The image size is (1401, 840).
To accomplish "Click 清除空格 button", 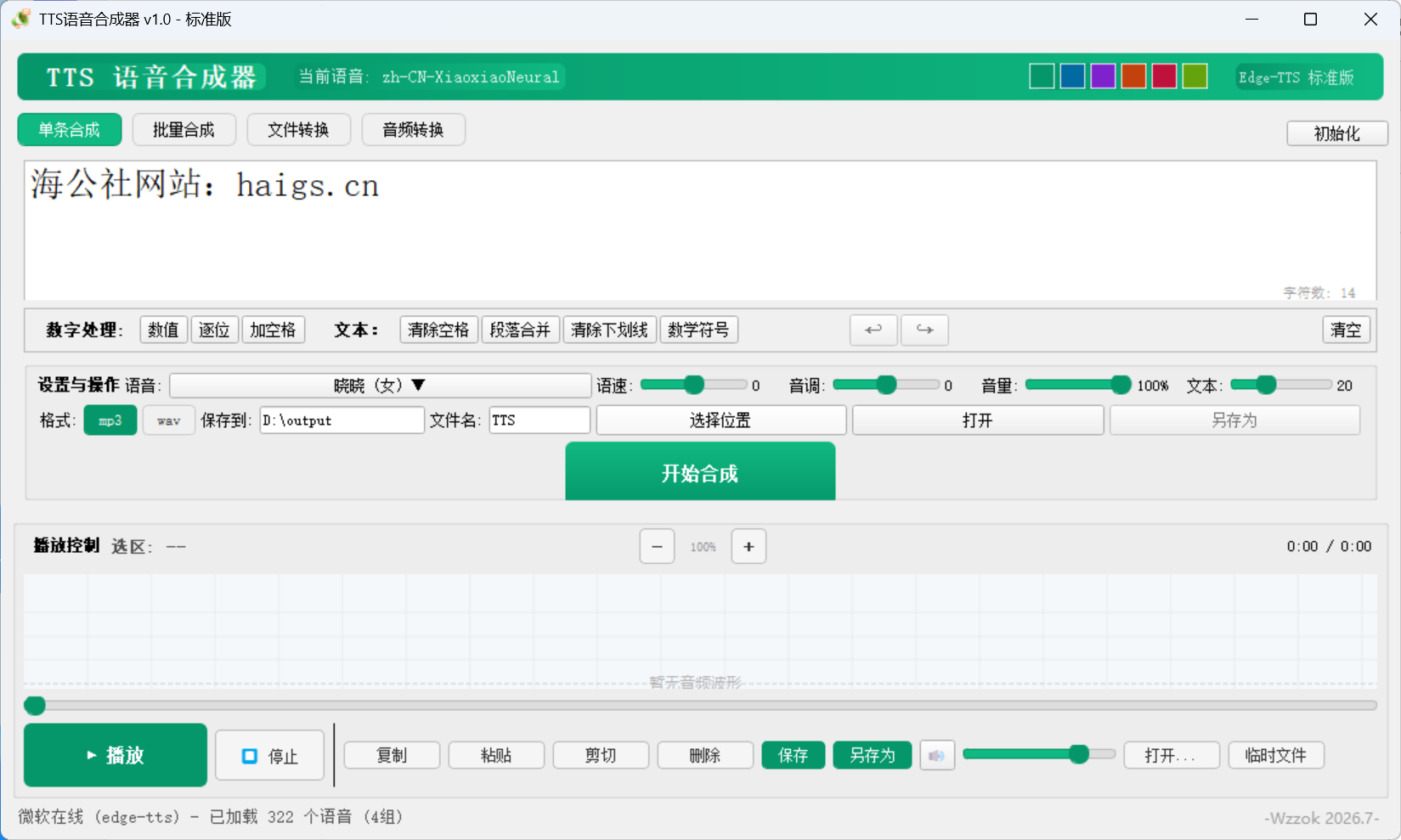I will 438,330.
